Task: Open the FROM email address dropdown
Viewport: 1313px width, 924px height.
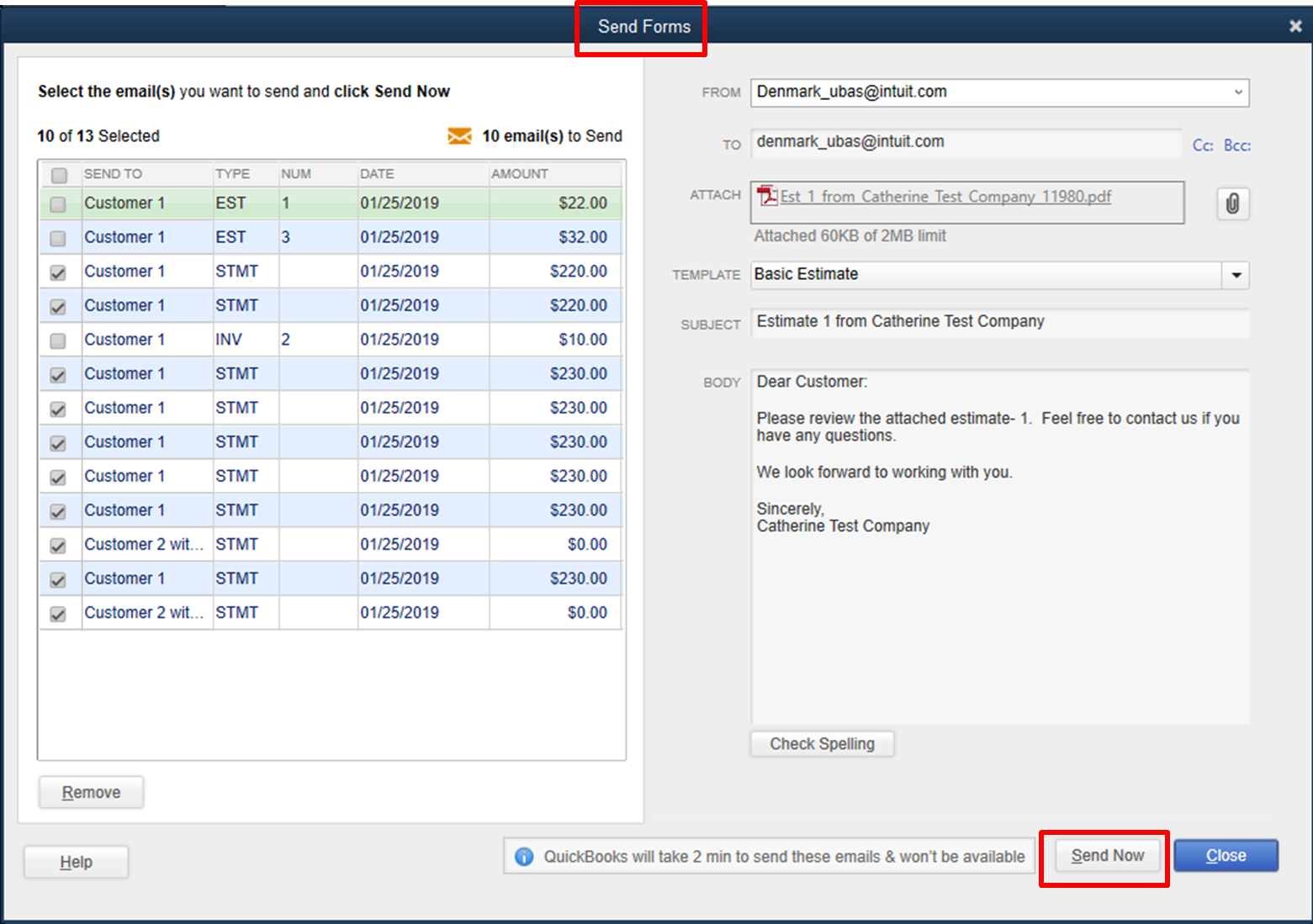Action: [x=1238, y=92]
